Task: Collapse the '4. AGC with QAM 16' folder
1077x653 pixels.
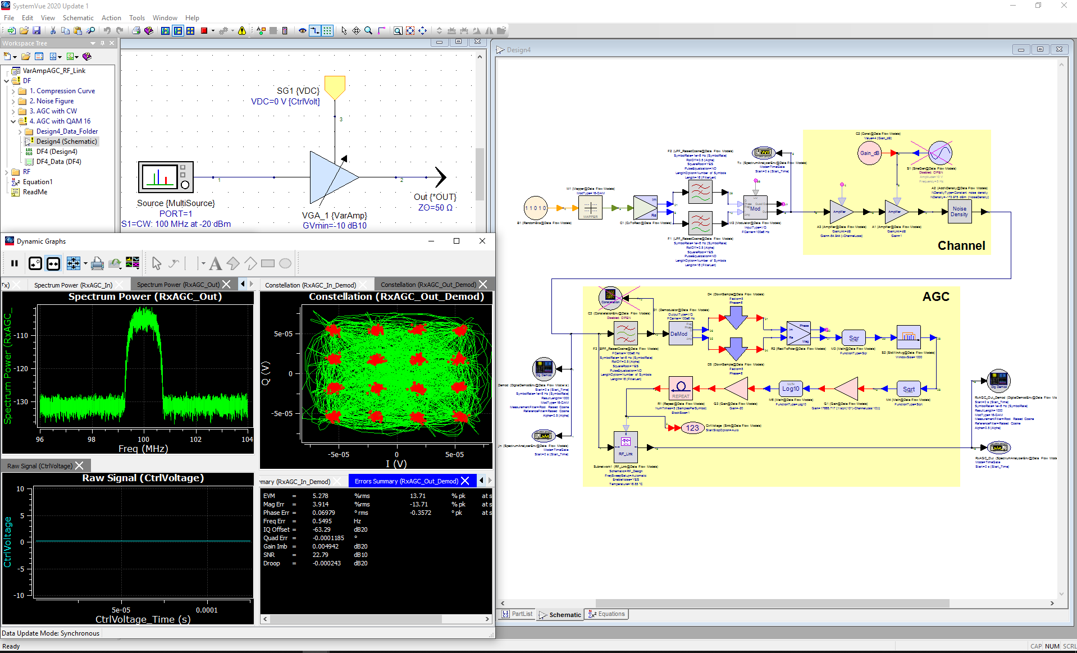Action: pos(12,120)
